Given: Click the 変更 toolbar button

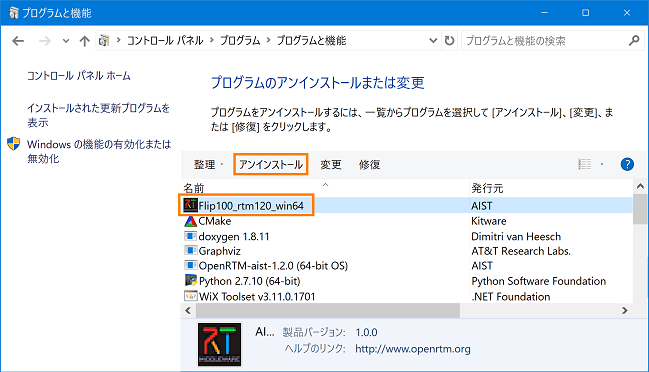Looking at the screenshot, I should point(331,165).
